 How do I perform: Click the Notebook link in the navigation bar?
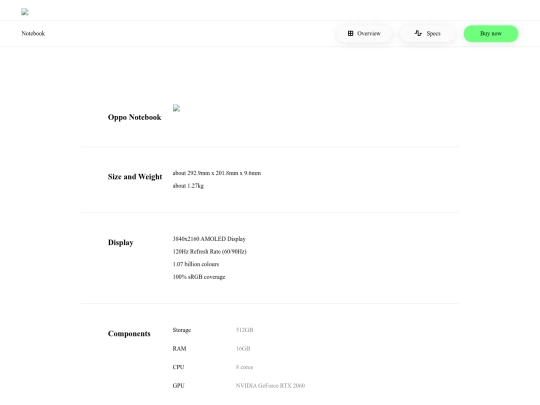pyautogui.click(x=33, y=33)
